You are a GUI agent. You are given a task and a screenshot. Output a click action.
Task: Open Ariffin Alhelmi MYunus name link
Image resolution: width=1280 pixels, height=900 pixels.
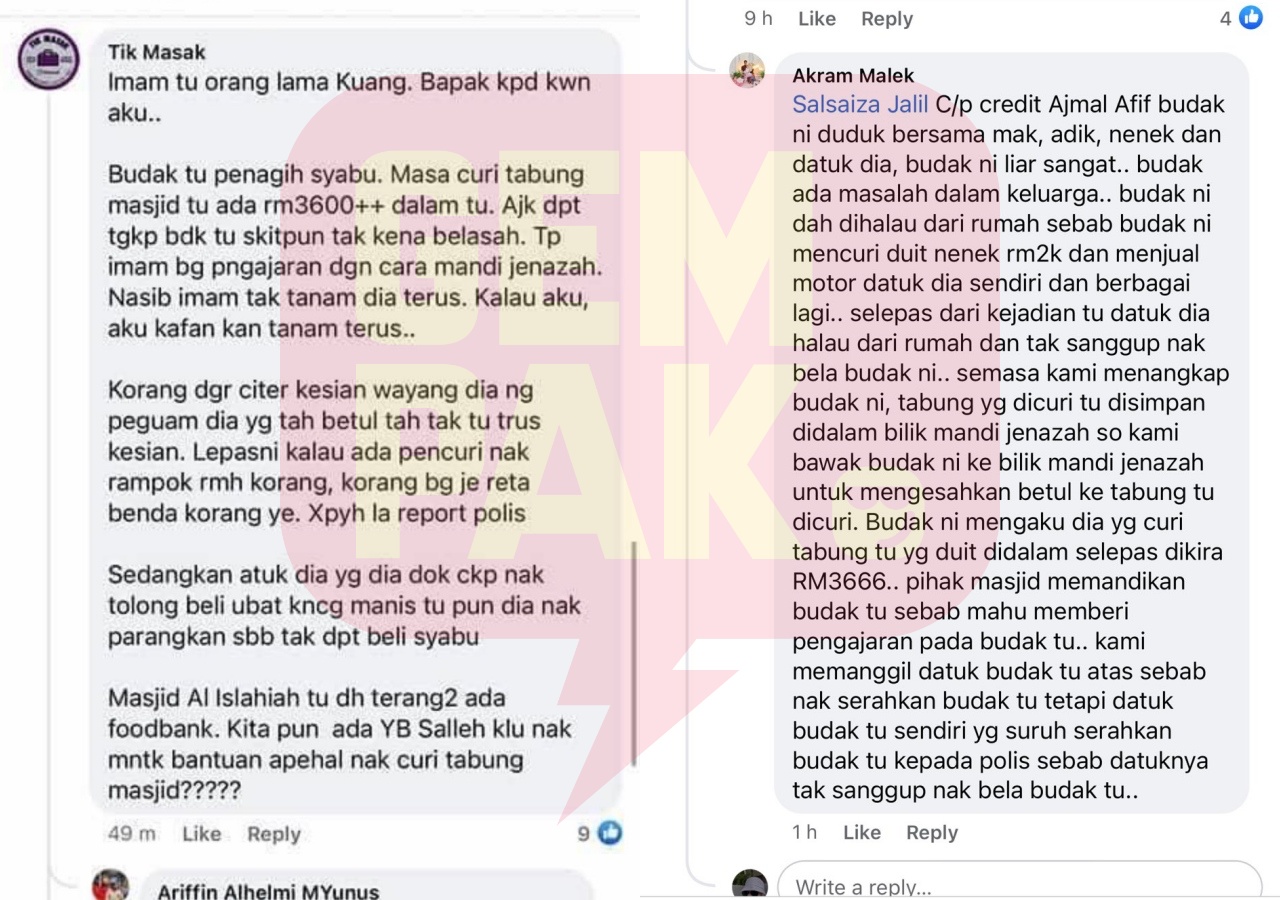[268, 891]
